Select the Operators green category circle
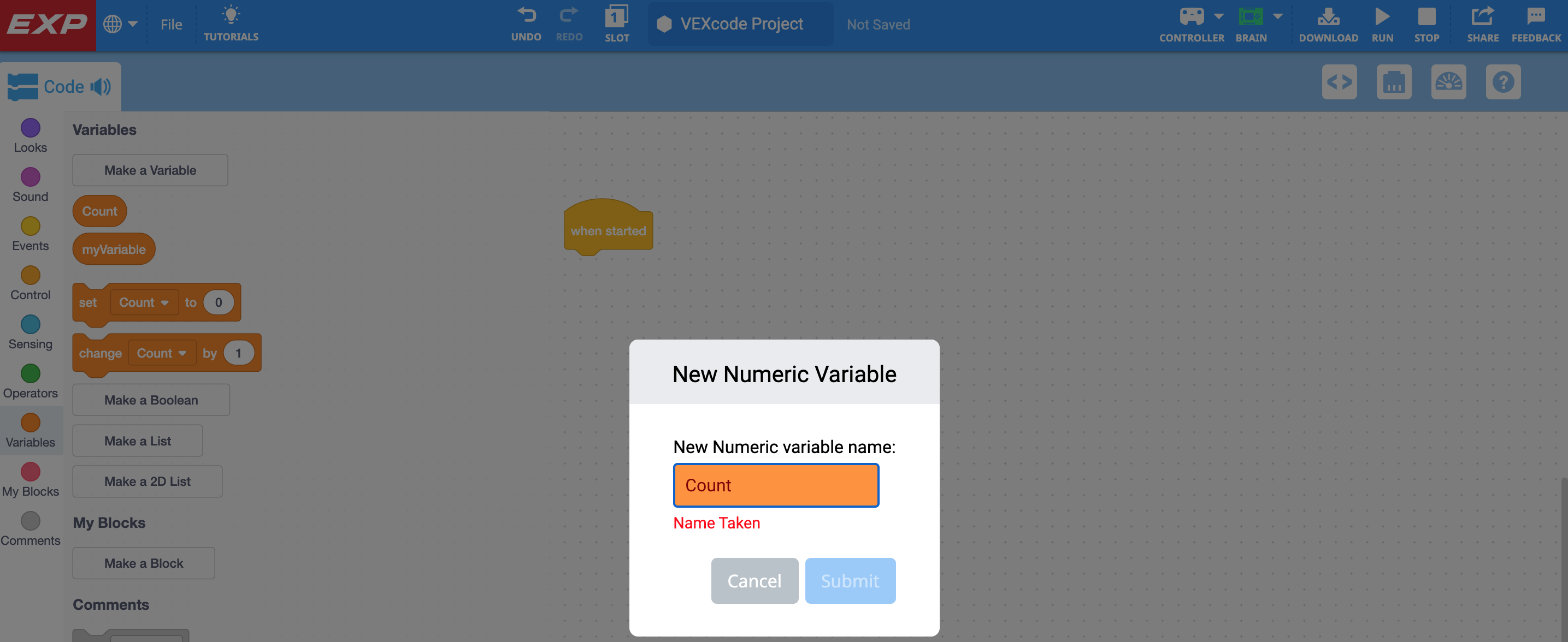The image size is (1568, 642). pyautogui.click(x=31, y=373)
